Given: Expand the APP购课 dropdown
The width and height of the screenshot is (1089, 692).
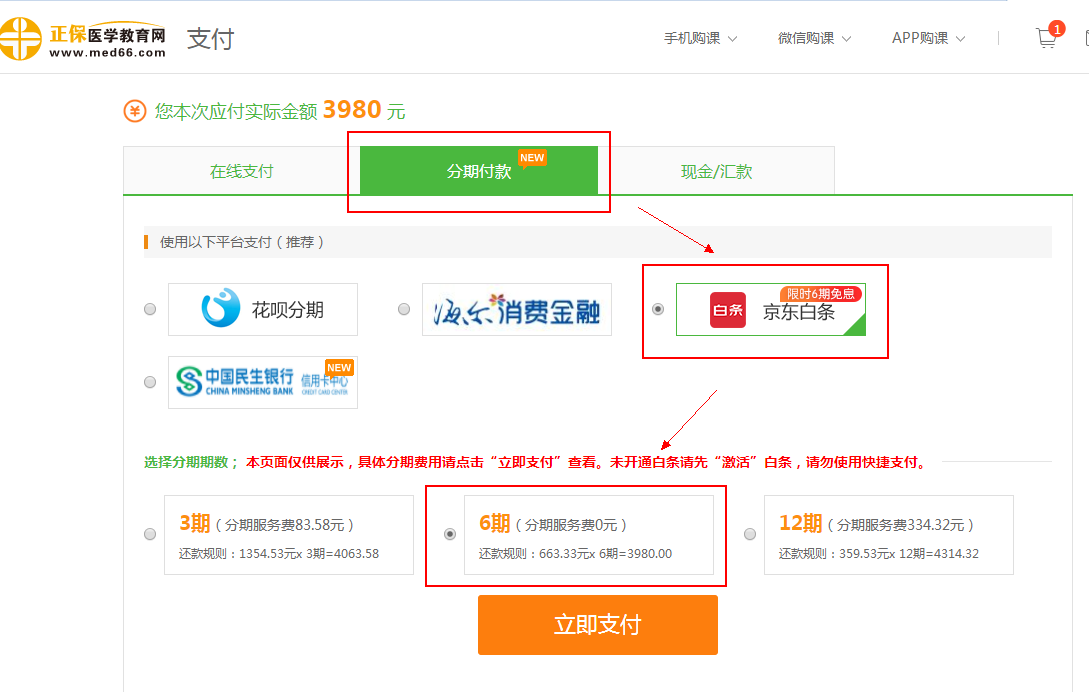Looking at the screenshot, I should [x=928, y=38].
